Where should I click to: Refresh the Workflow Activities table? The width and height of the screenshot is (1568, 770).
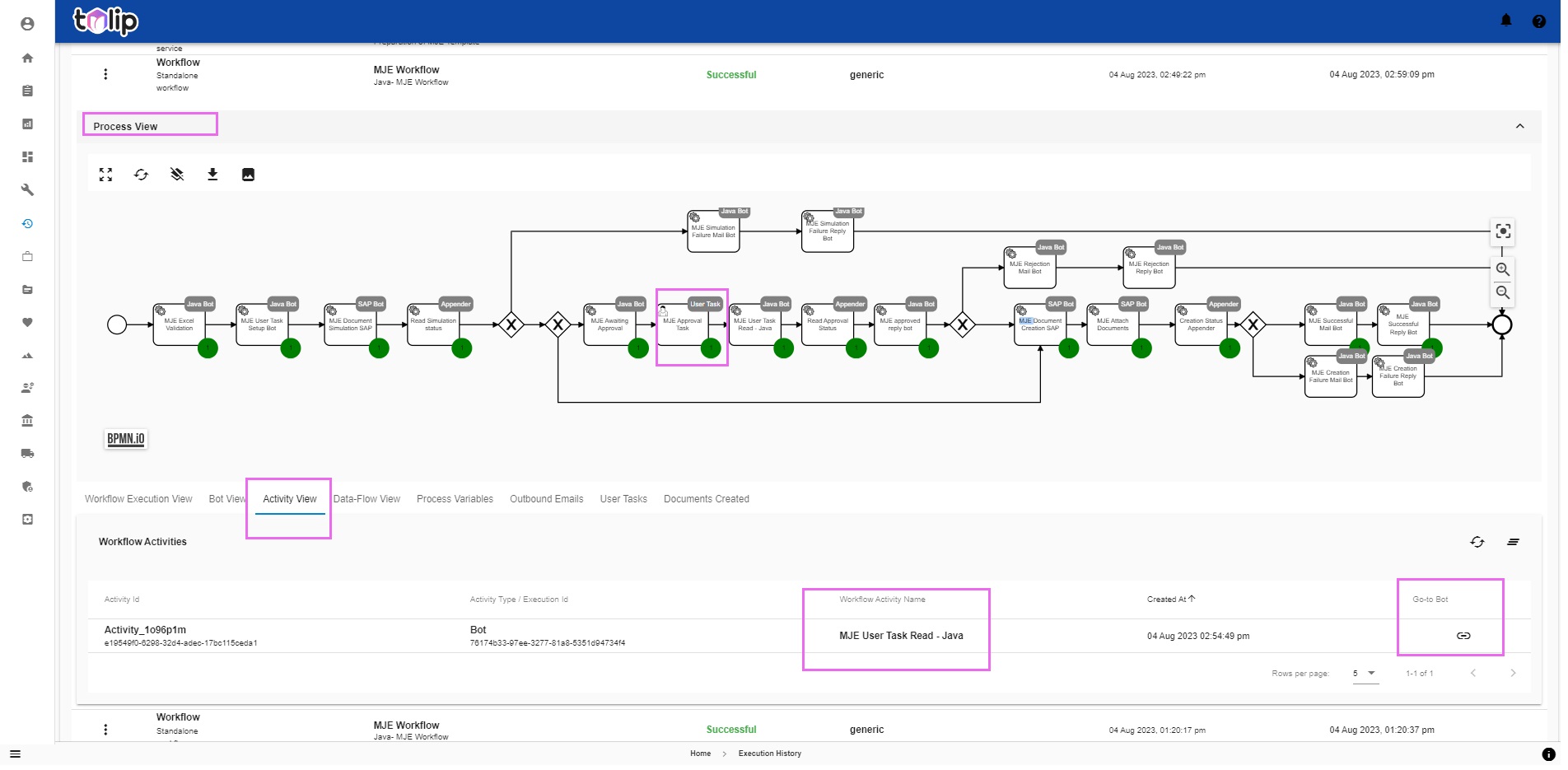tap(1477, 542)
